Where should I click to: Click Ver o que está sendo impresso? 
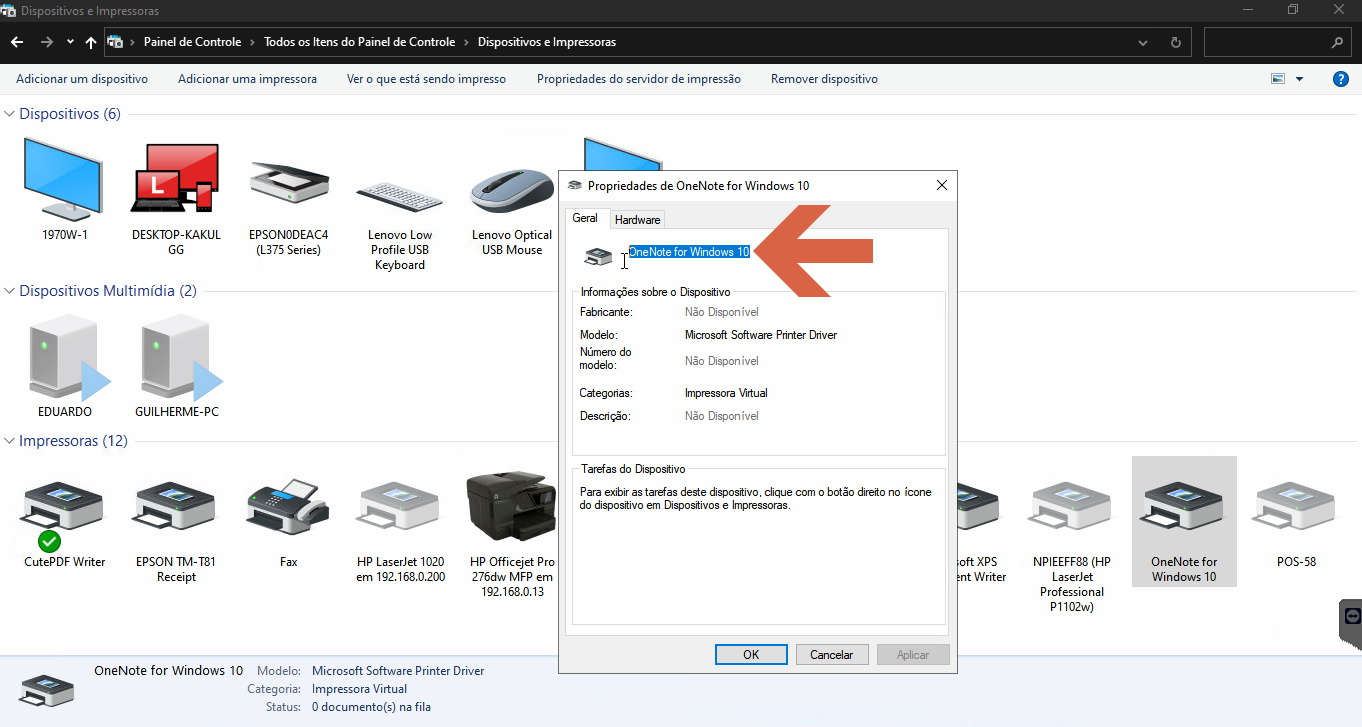(x=426, y=79)
